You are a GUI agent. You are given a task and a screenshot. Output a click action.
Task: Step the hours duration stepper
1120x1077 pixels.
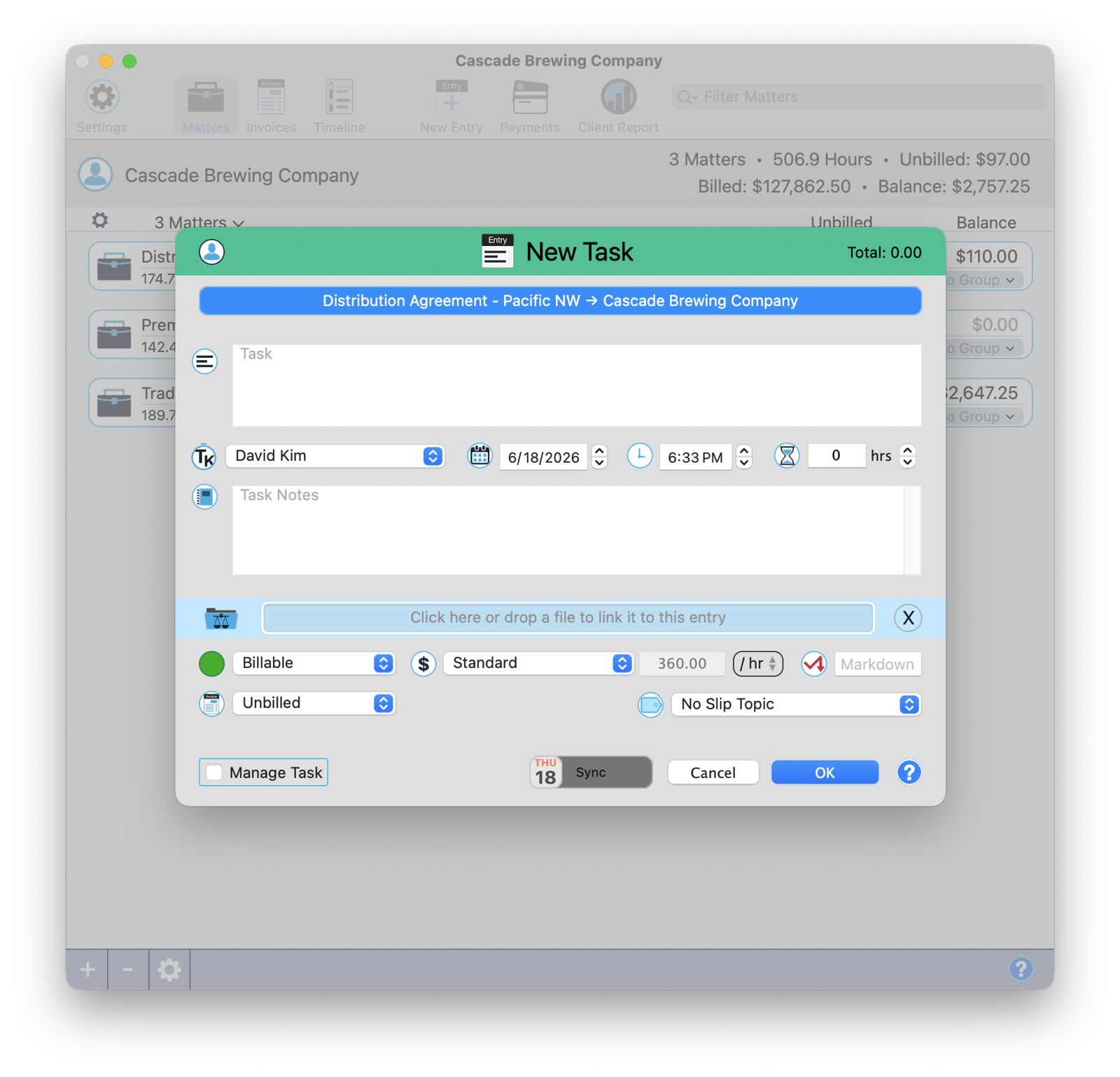(x=907, y=457)
